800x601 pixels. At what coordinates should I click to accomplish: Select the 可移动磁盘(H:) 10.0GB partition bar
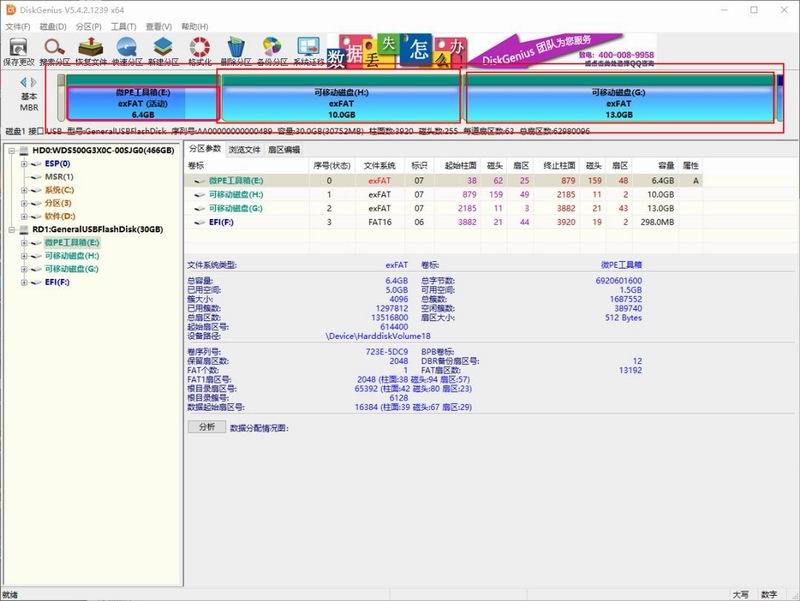(341, 104)
